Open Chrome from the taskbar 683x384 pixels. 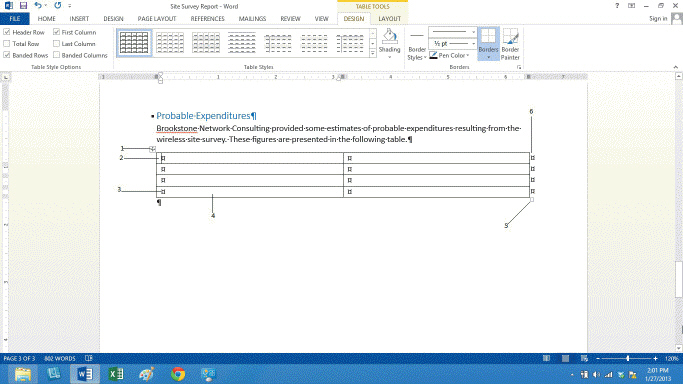pos(178,374)
